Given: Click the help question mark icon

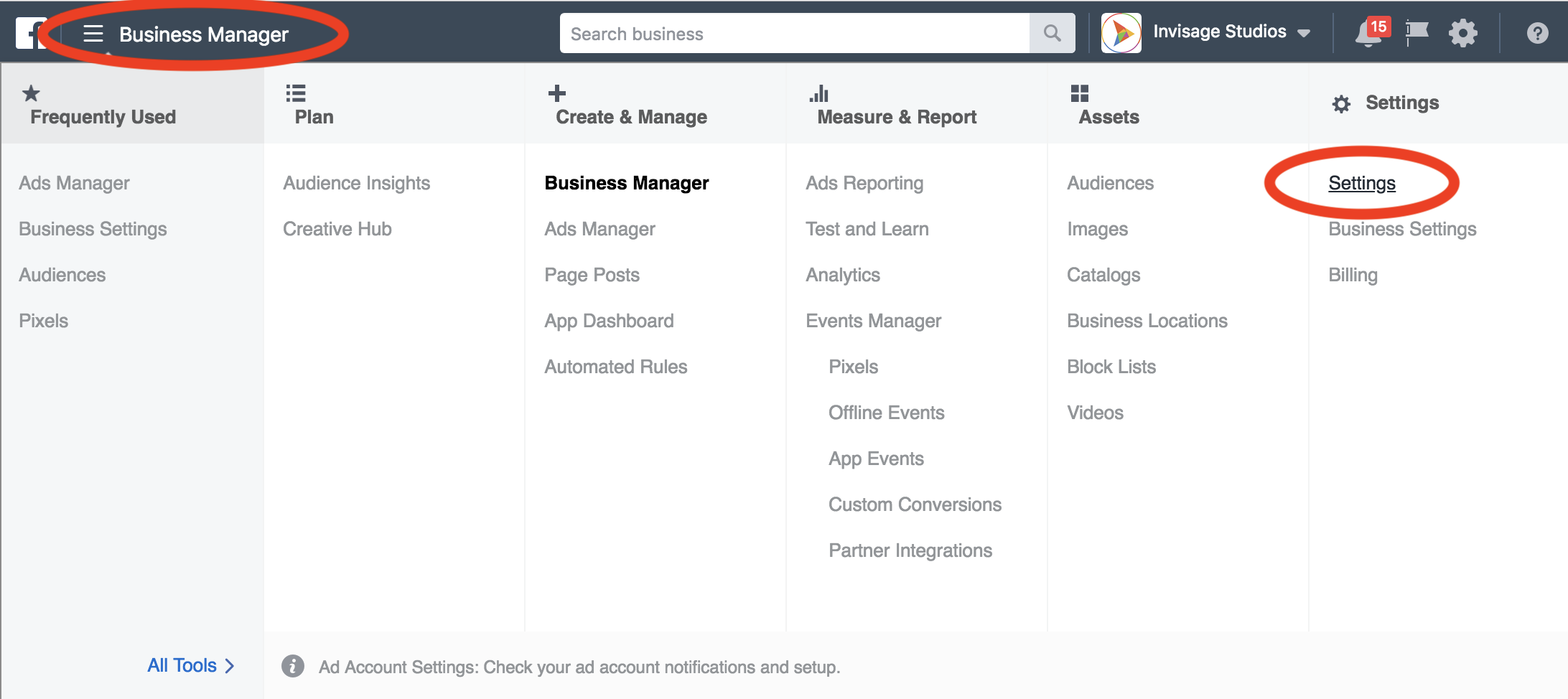Looking at the screenshot, I should [x=1537, y=33].
